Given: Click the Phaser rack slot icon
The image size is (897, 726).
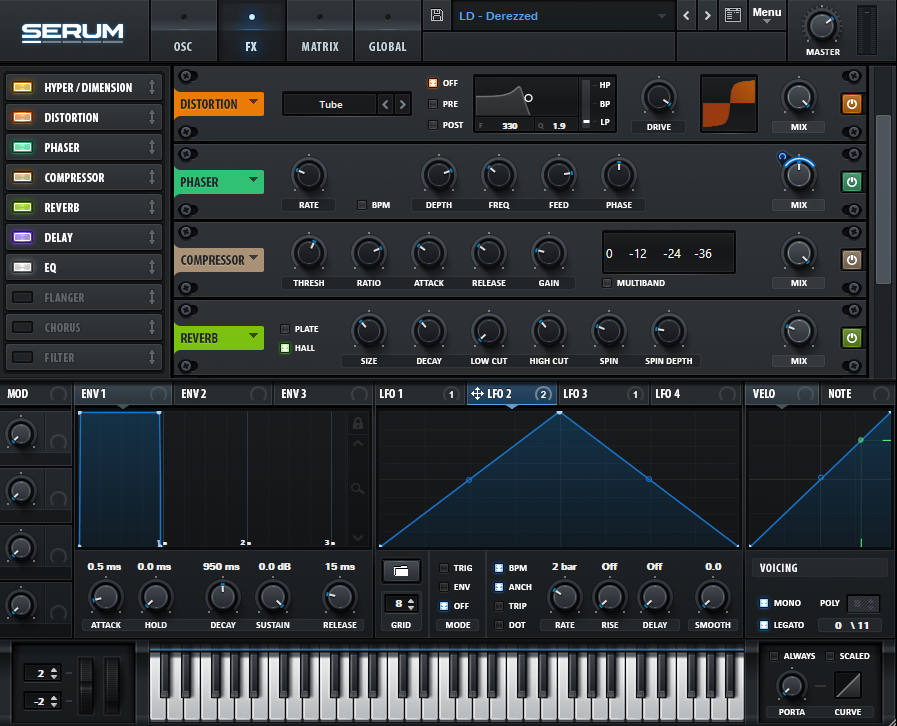Looking at the screenshot, I should click(23, 147).
